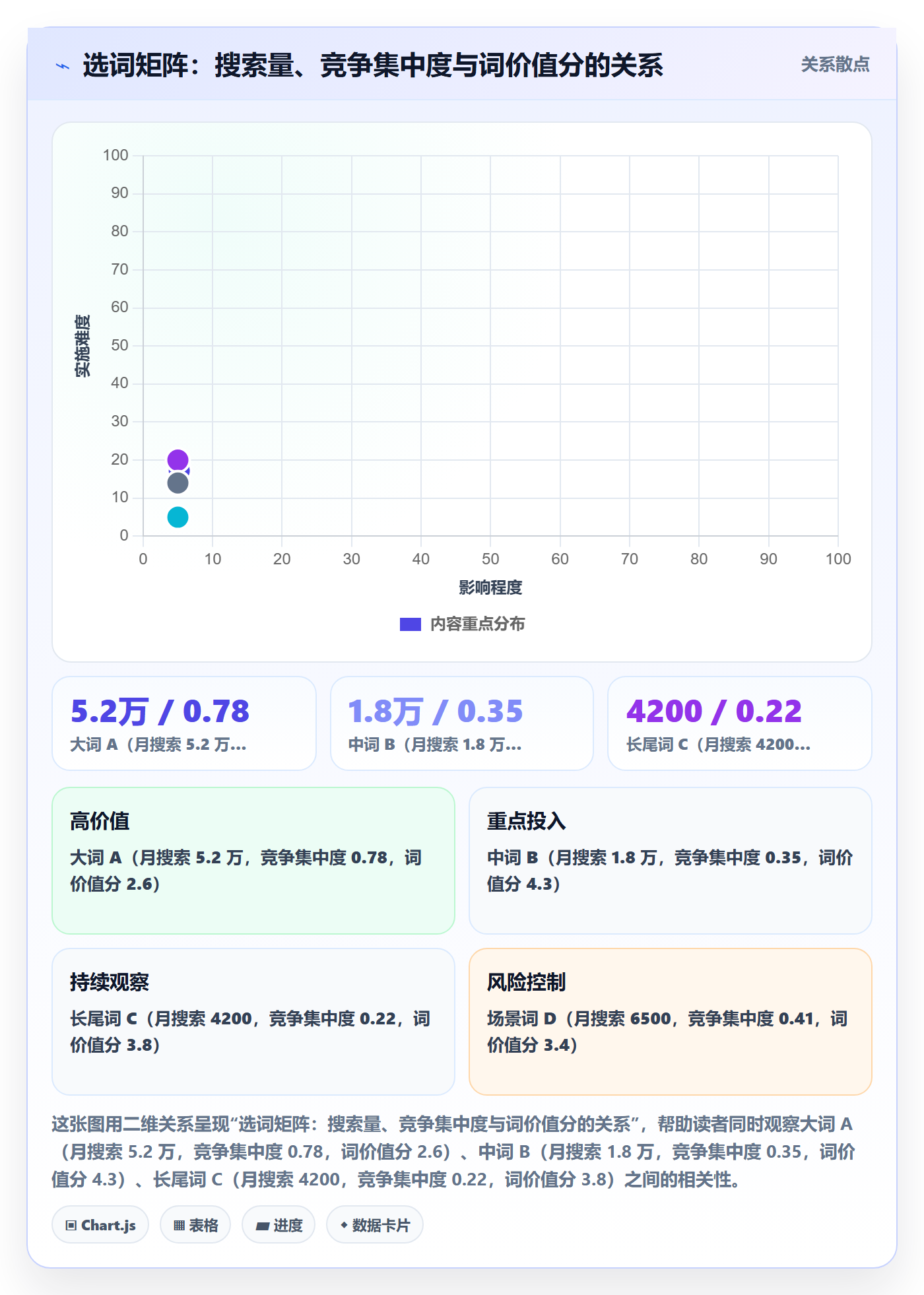Toggle the 内容重点分布 legend swatch
The width and height of the screenshot is (924, 1295).
click(411, 624)
